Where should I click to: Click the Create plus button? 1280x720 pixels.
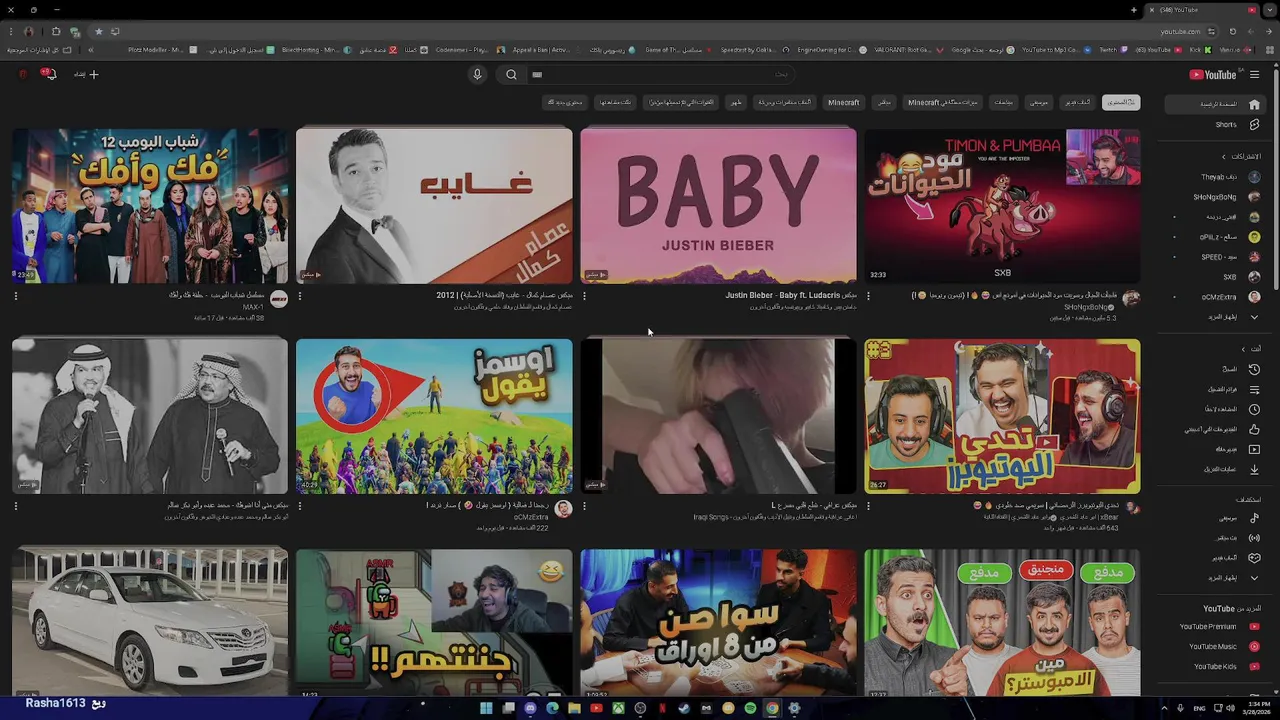coord(86,74)
